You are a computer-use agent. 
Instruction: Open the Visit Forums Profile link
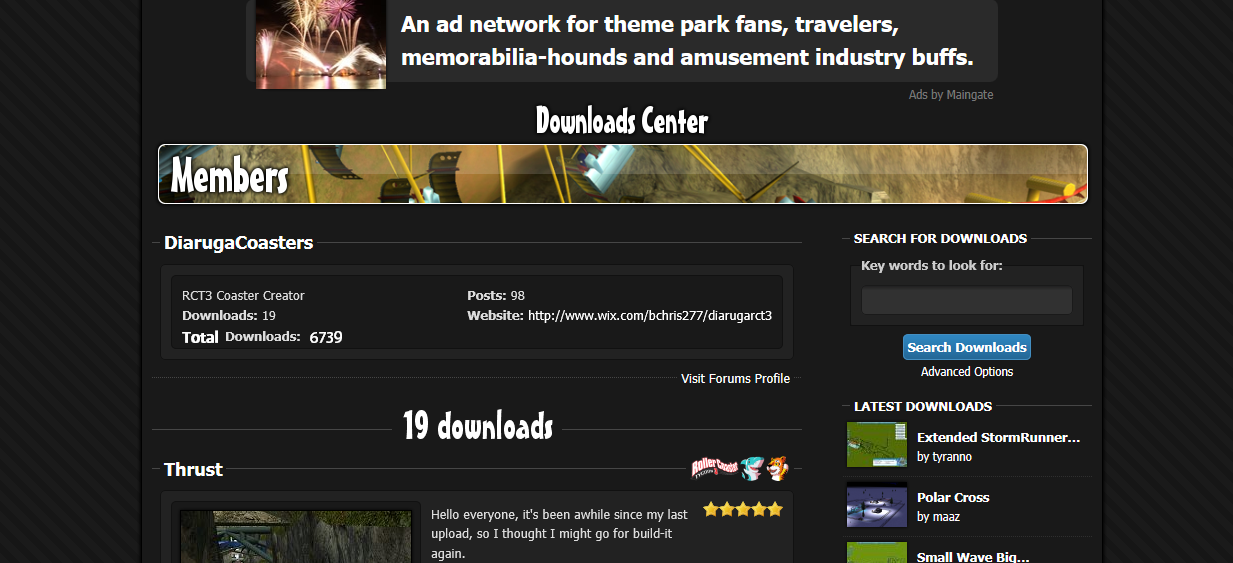tap(735, 379)
